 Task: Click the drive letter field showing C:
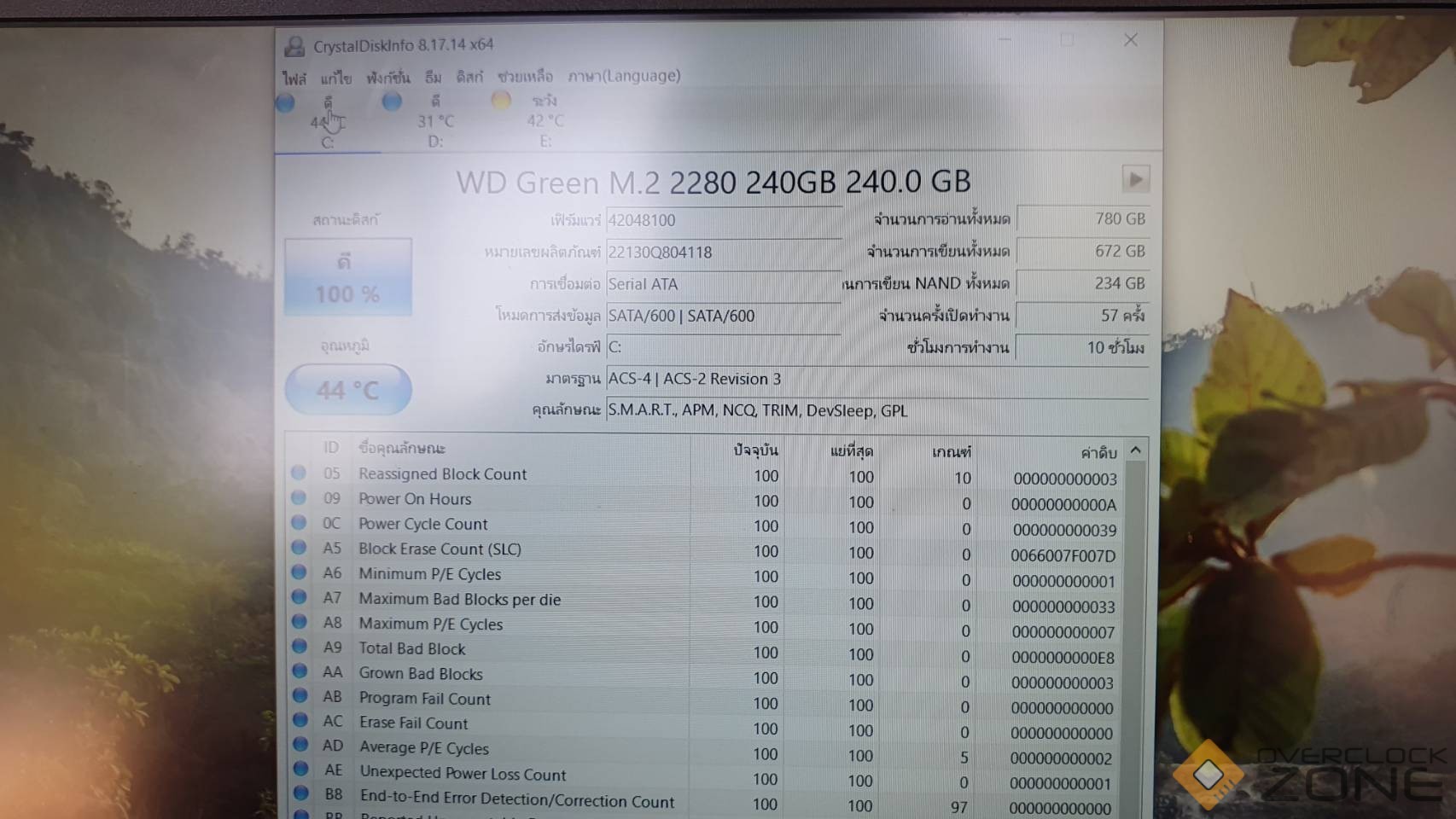point(724,347)
